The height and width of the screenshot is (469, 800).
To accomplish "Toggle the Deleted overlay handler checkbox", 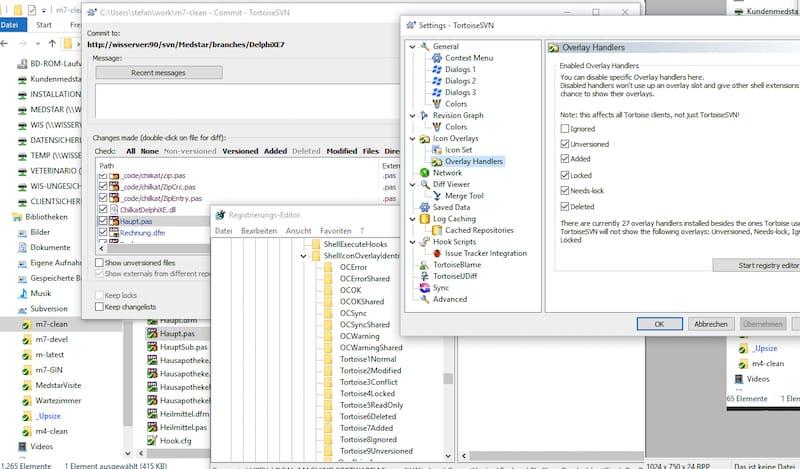I will [564, 206].
